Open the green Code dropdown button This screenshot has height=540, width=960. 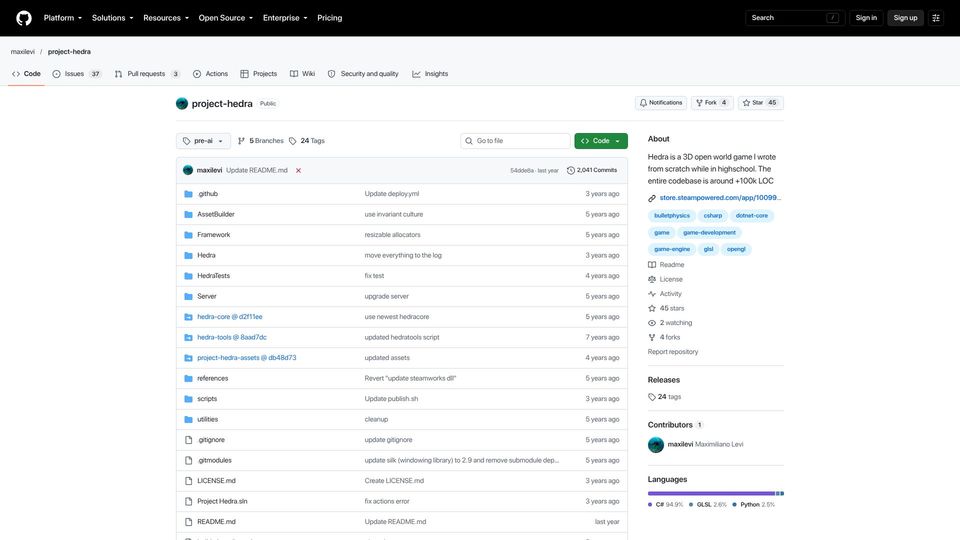[601, 141]
